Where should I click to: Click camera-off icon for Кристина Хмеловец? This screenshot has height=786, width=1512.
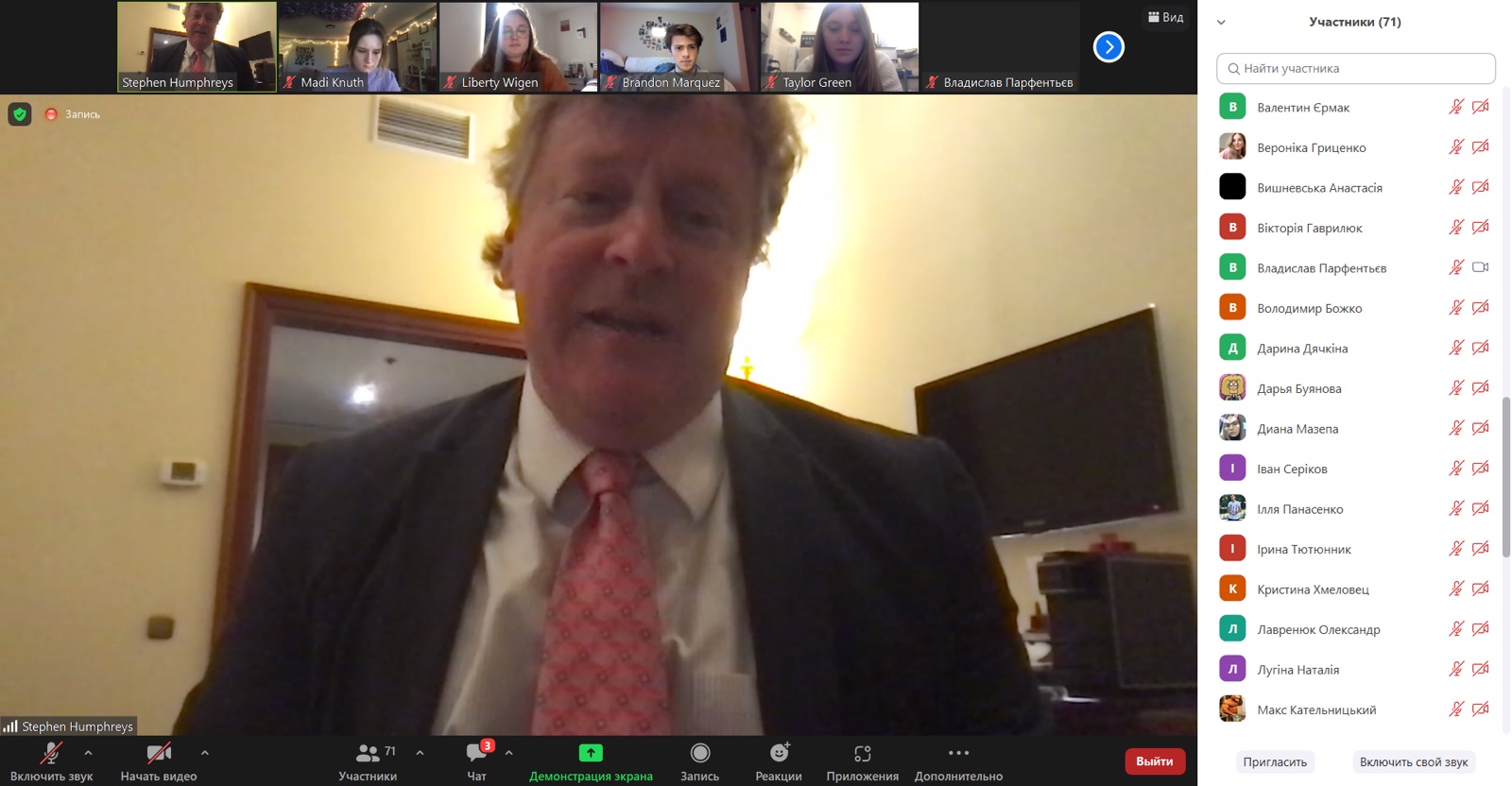pyautogui.click(x=1481, y=589)
